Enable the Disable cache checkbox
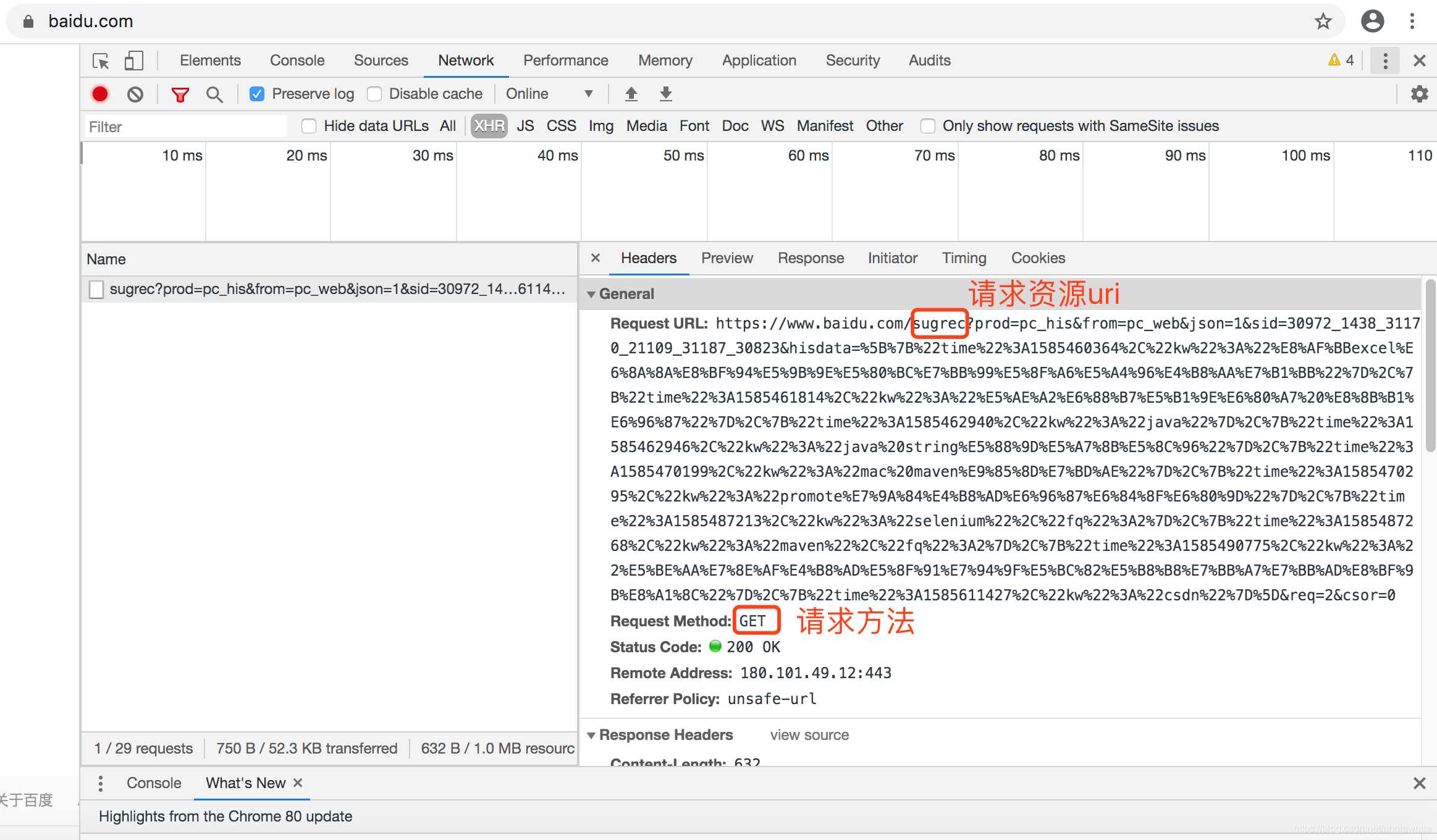The width and height of the screenshot is (1437, 840). pos(375,93)
